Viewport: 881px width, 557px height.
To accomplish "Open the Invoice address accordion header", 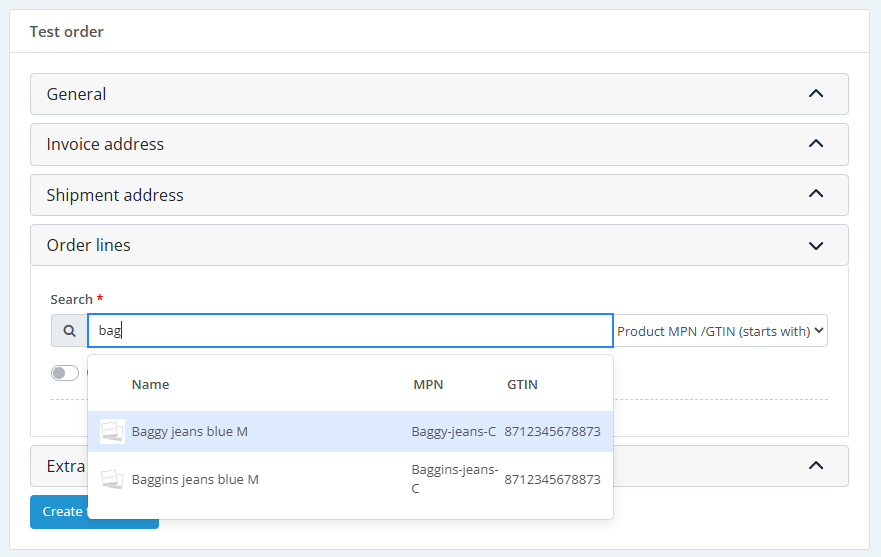I will click(439, 144).
